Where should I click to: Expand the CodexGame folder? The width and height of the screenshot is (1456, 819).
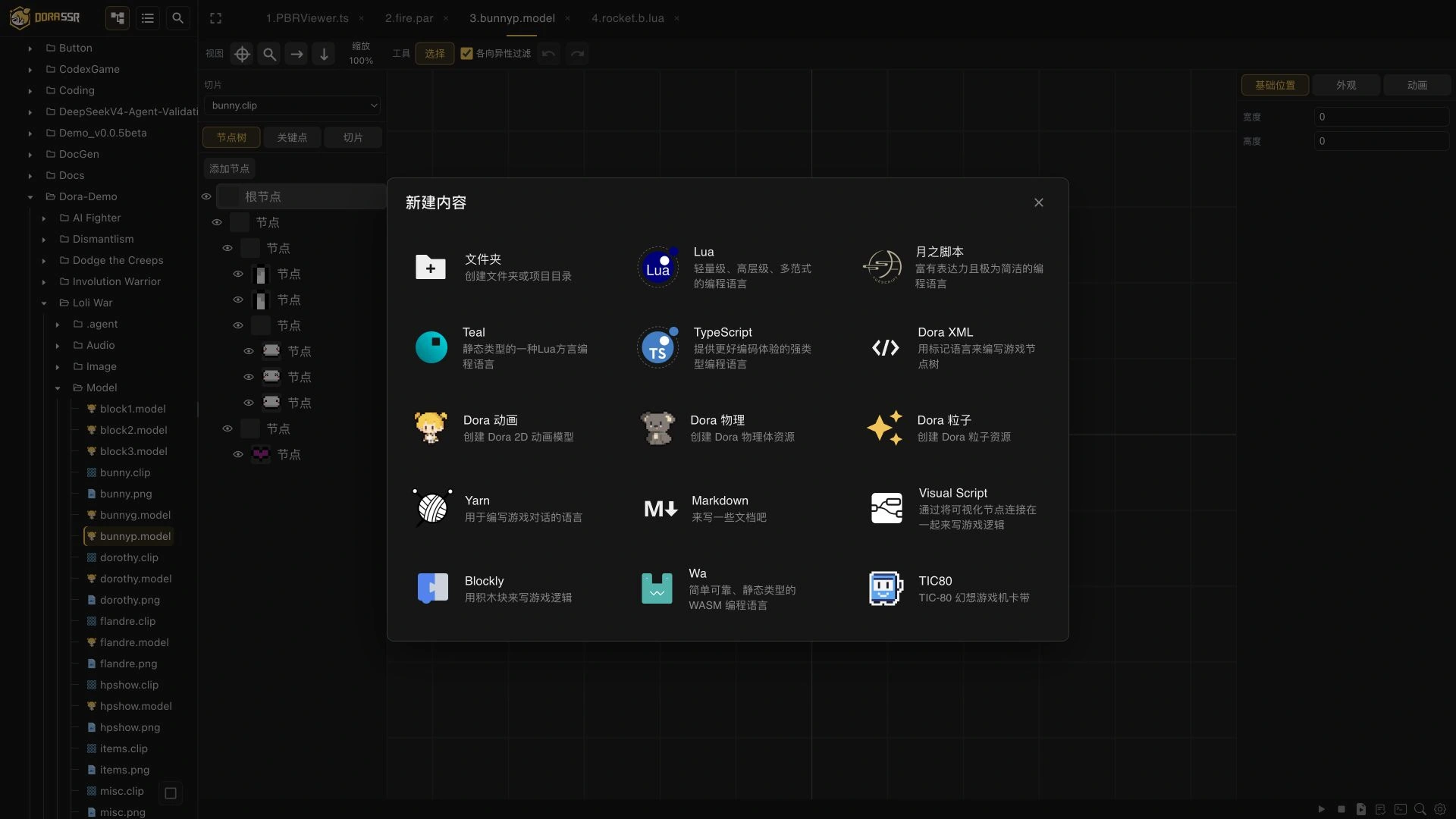coord(30,69)
